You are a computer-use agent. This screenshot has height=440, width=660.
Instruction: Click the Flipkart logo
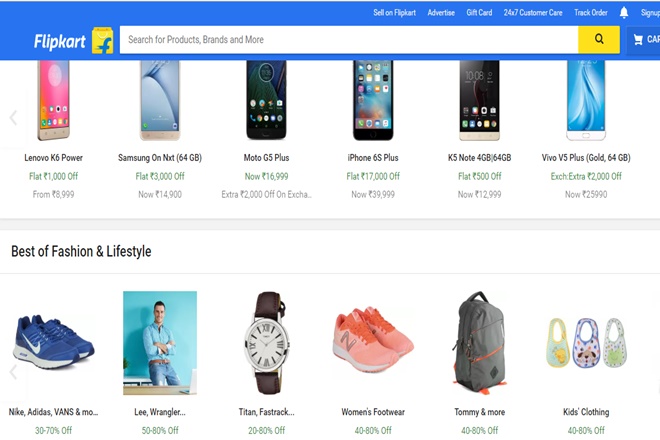(62, 40)
